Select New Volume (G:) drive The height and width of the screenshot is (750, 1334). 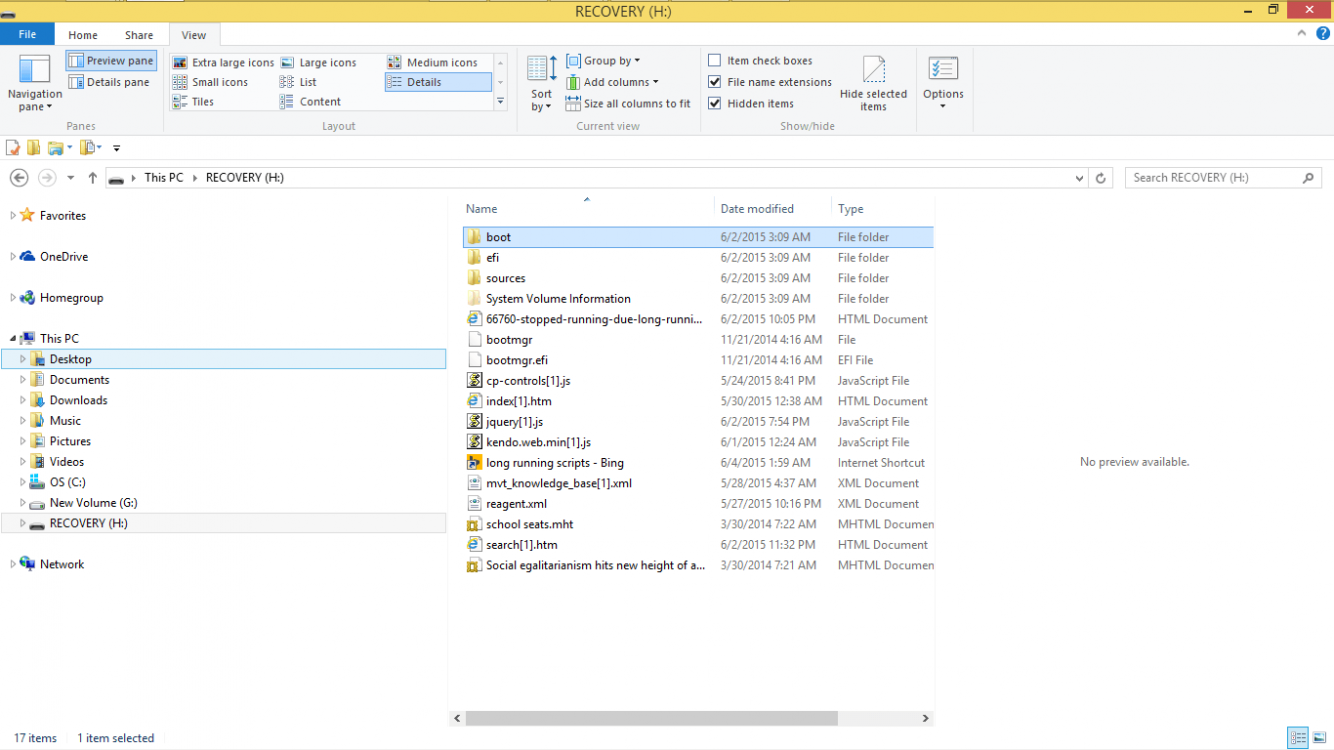point(93,503)
